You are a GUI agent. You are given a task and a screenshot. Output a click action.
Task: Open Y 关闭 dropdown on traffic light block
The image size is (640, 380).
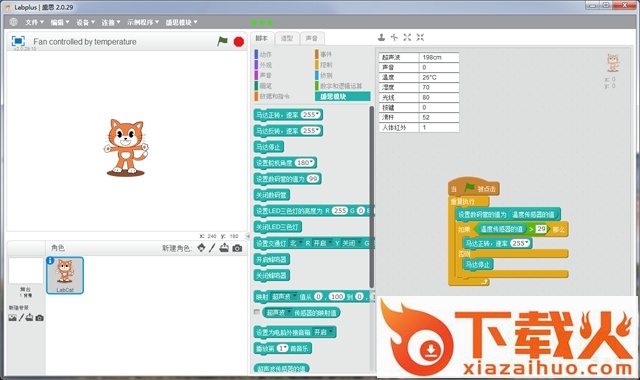[x=358, y=243]
